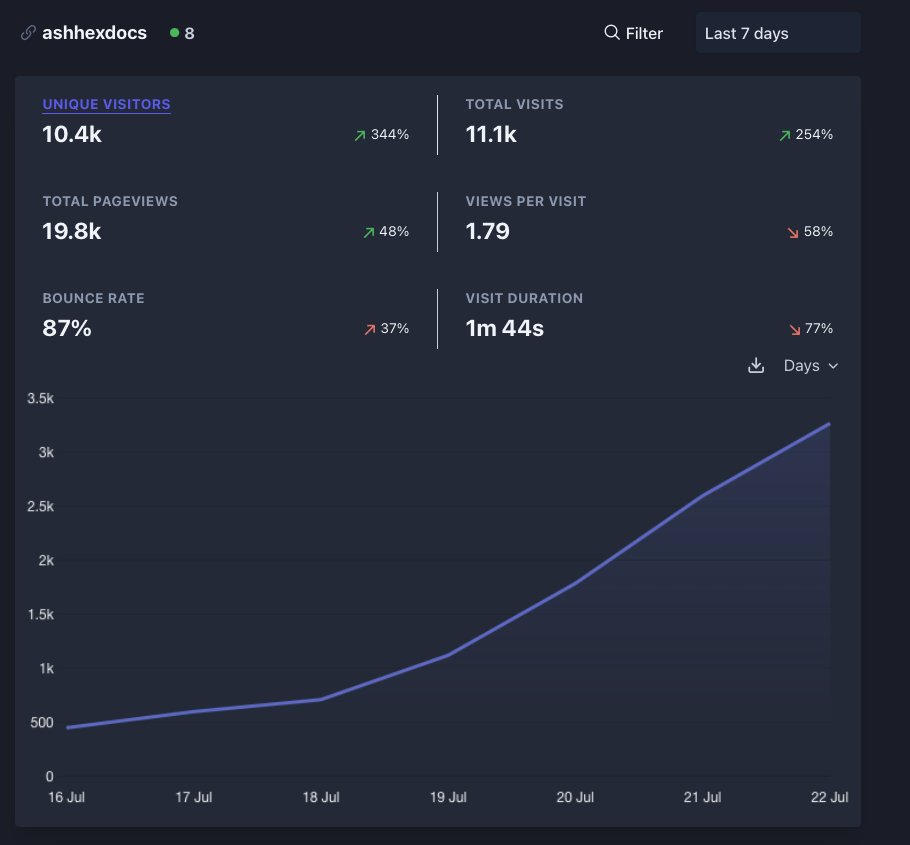View the 8 current visitors count

click(x=189, y=34)
